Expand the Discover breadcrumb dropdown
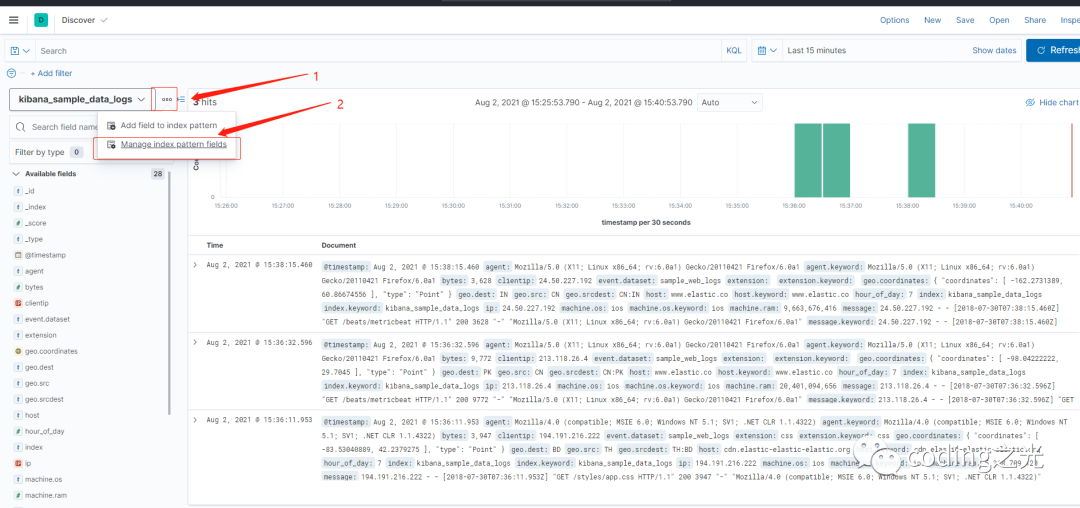This screenshot has height=508, width=1080. tap(85, 20)
